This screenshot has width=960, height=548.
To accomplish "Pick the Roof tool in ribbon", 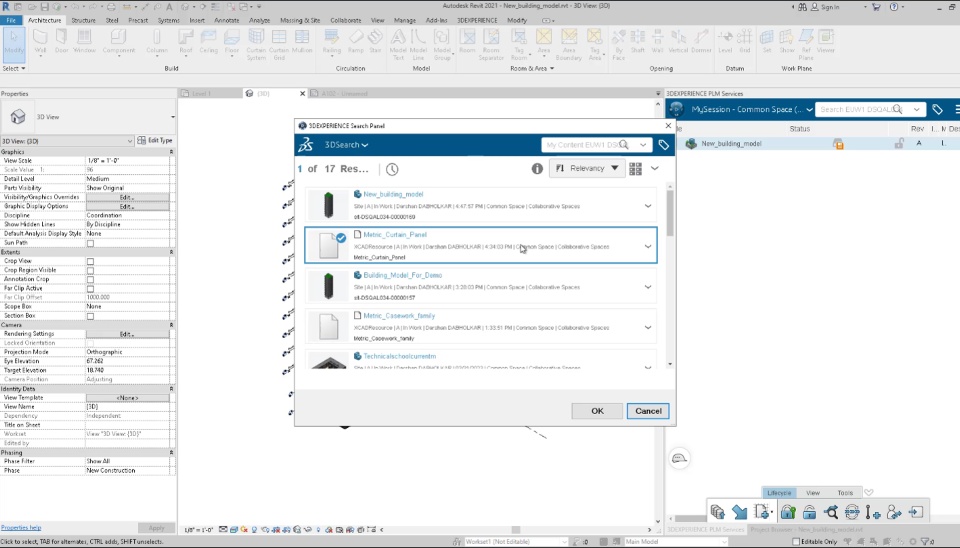I will point(186,42).
